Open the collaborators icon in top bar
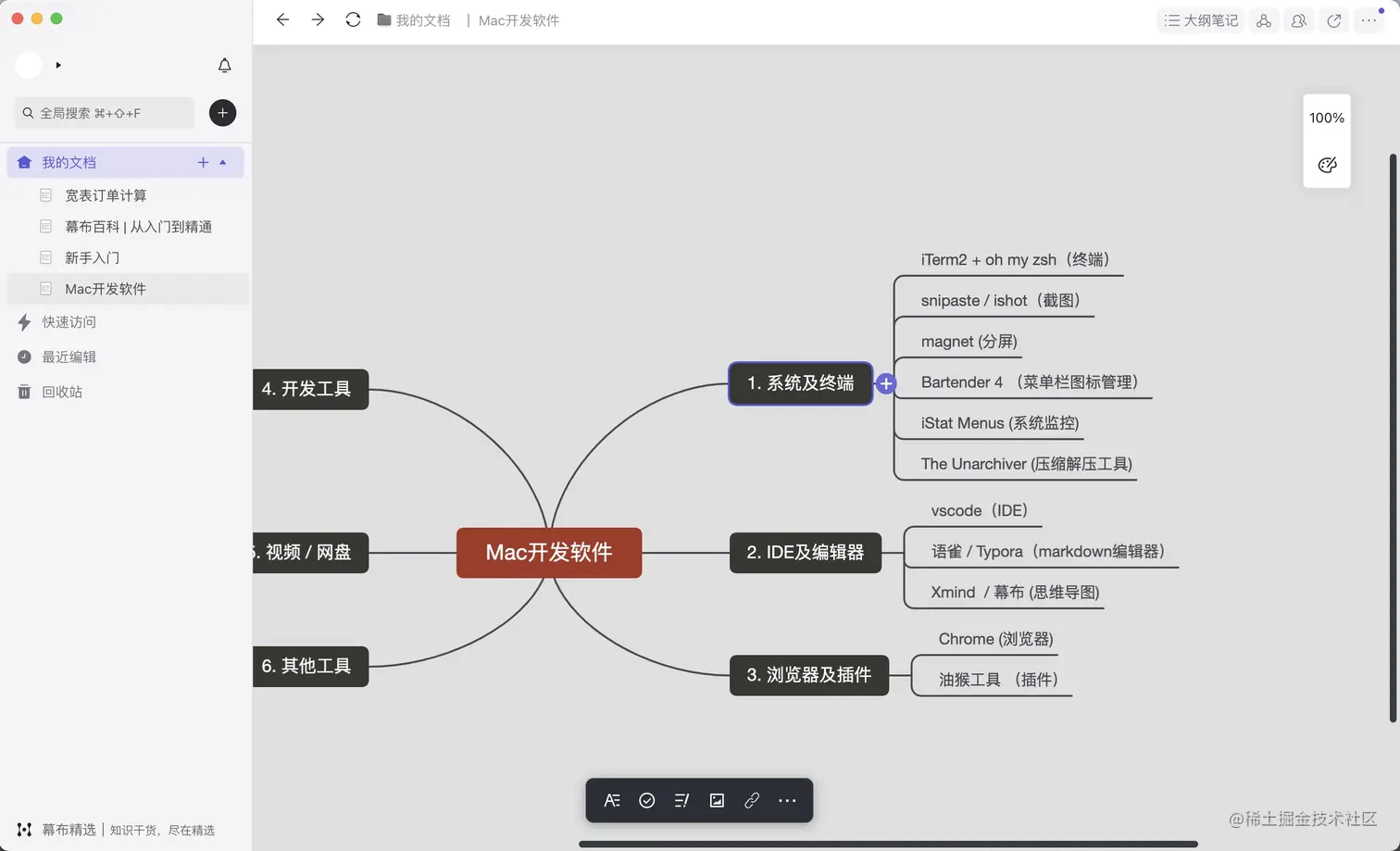1400x851 pixels. [1299, 20]
